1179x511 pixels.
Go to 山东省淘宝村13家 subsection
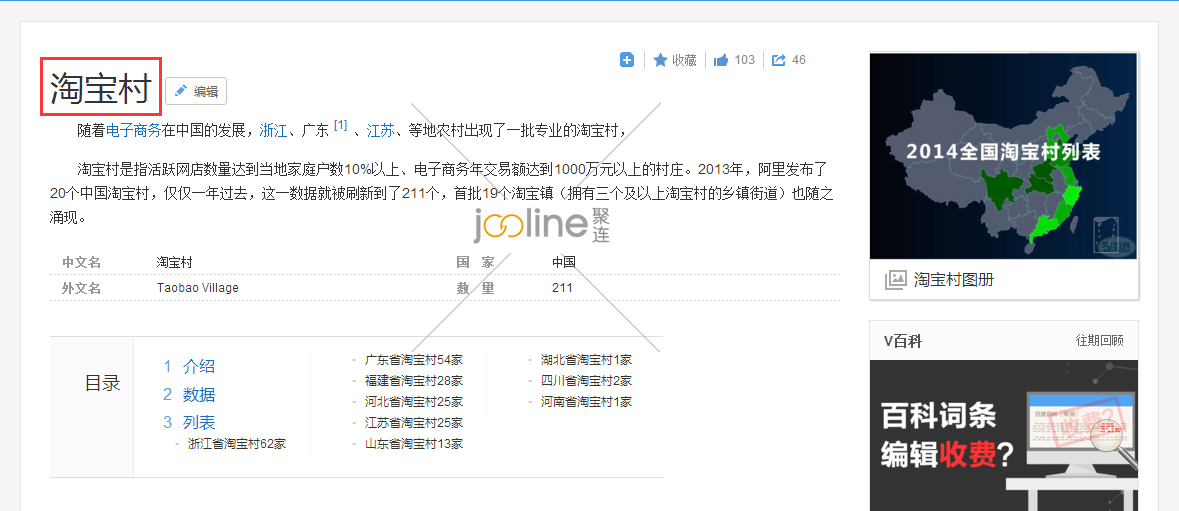click(x=414, y=443)
